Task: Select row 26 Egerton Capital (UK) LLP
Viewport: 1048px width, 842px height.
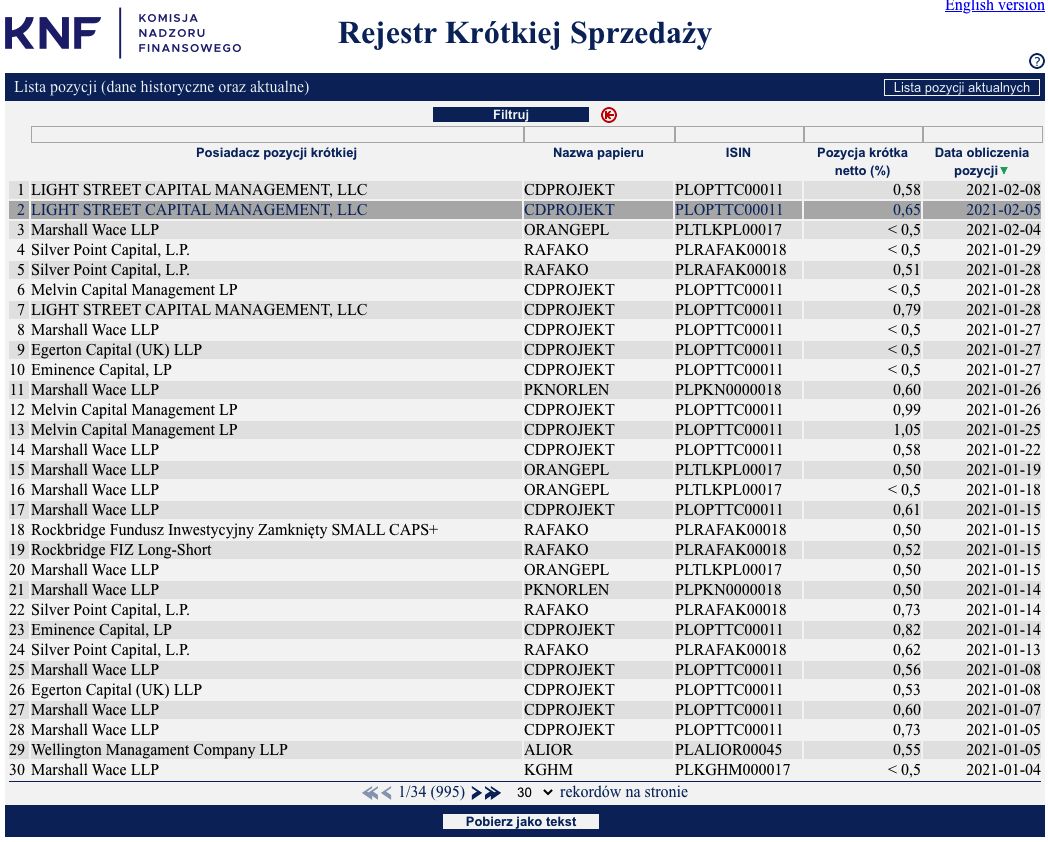Action: coord(525,690)
